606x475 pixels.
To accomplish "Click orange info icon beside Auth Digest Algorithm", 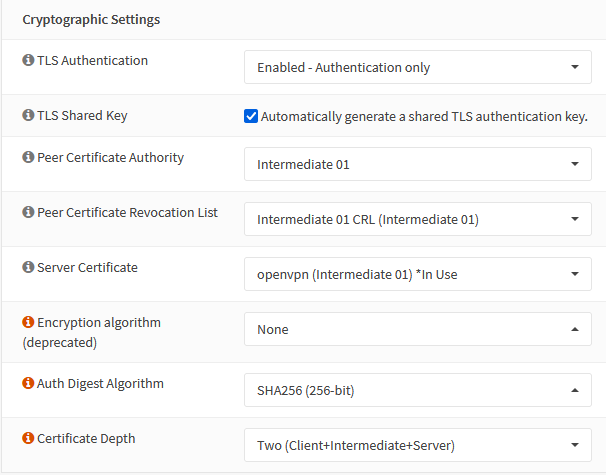I will click(28, 383).
